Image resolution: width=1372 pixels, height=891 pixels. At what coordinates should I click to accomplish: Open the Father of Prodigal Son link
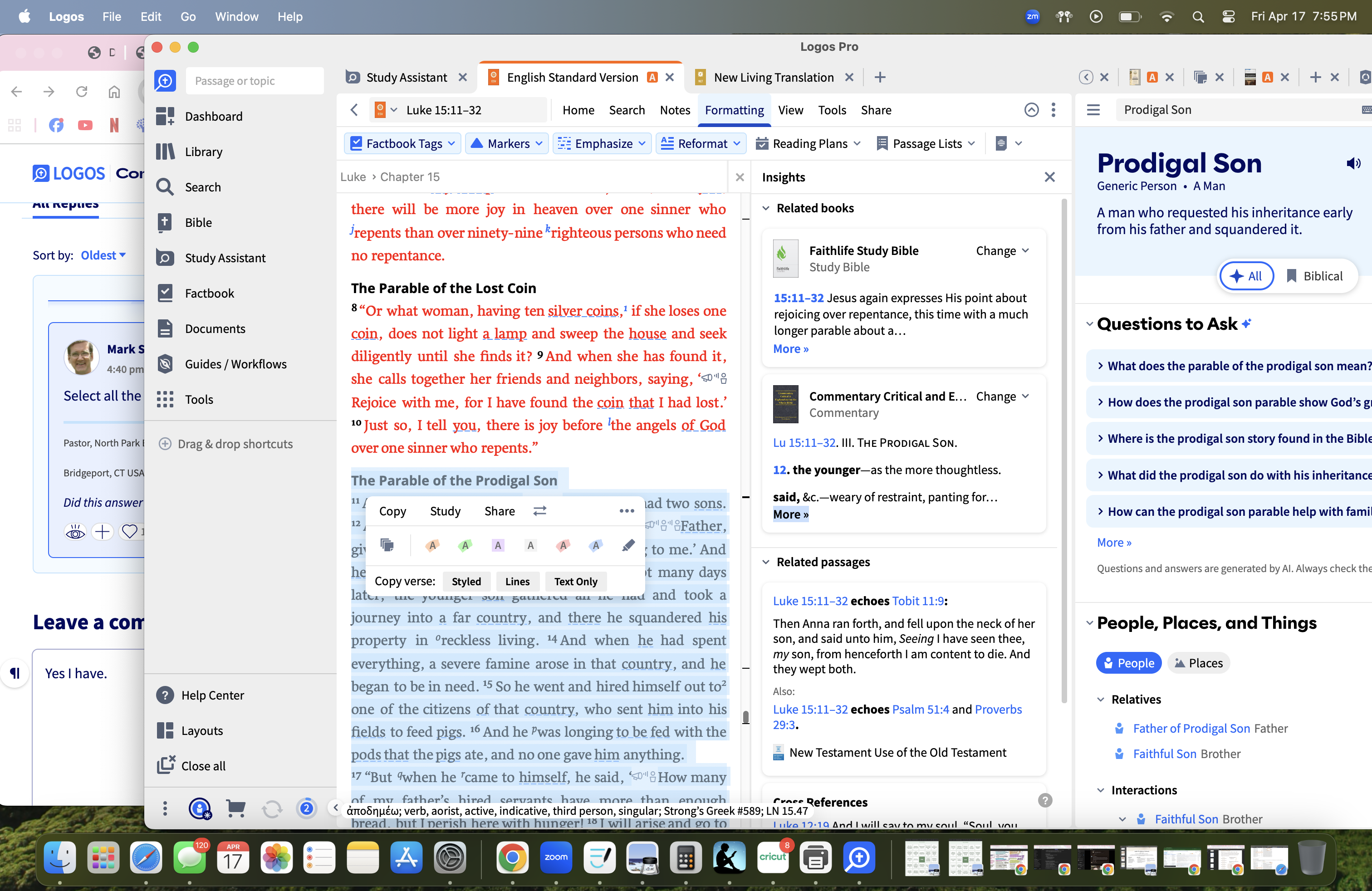[x=1191, y=729]
